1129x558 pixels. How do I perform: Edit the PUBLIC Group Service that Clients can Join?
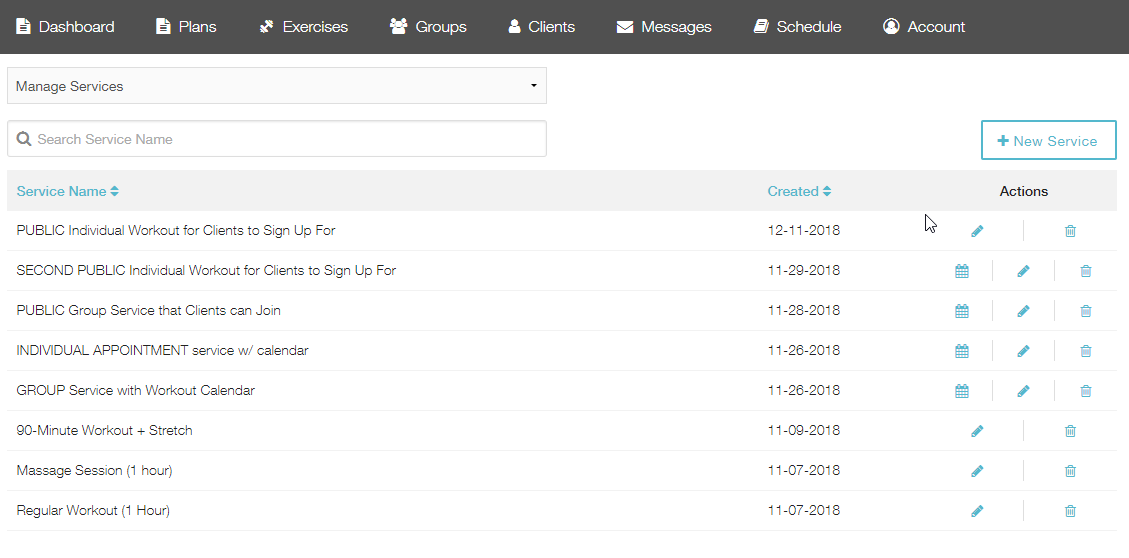pos(1023,311)
